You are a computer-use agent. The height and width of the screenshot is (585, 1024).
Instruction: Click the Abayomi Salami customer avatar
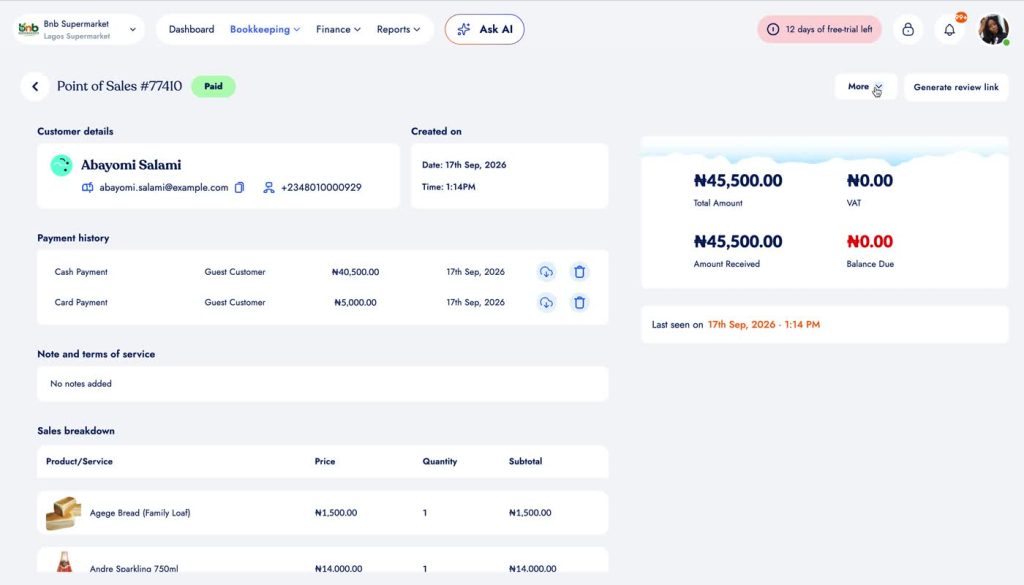[61, 165]
